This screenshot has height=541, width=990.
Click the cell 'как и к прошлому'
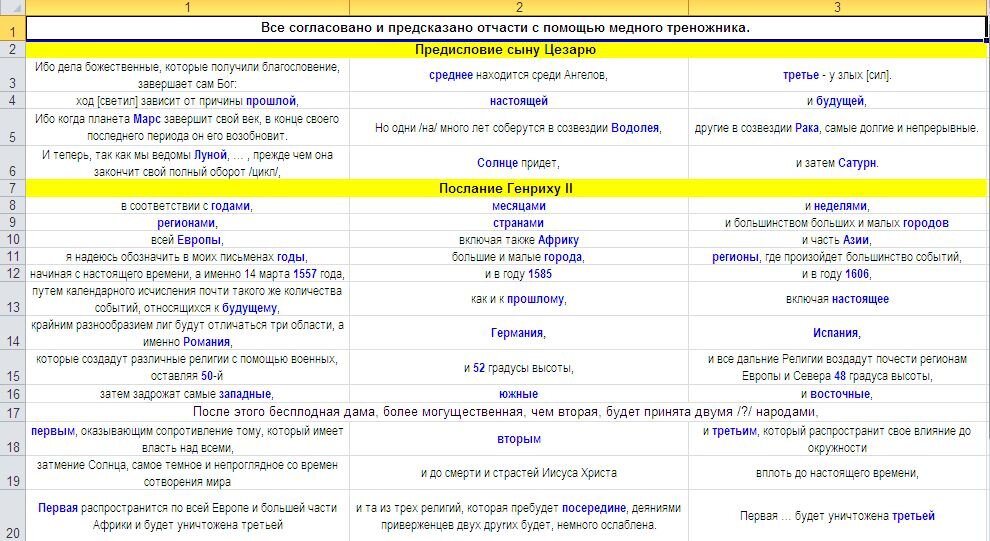point(519,299)
